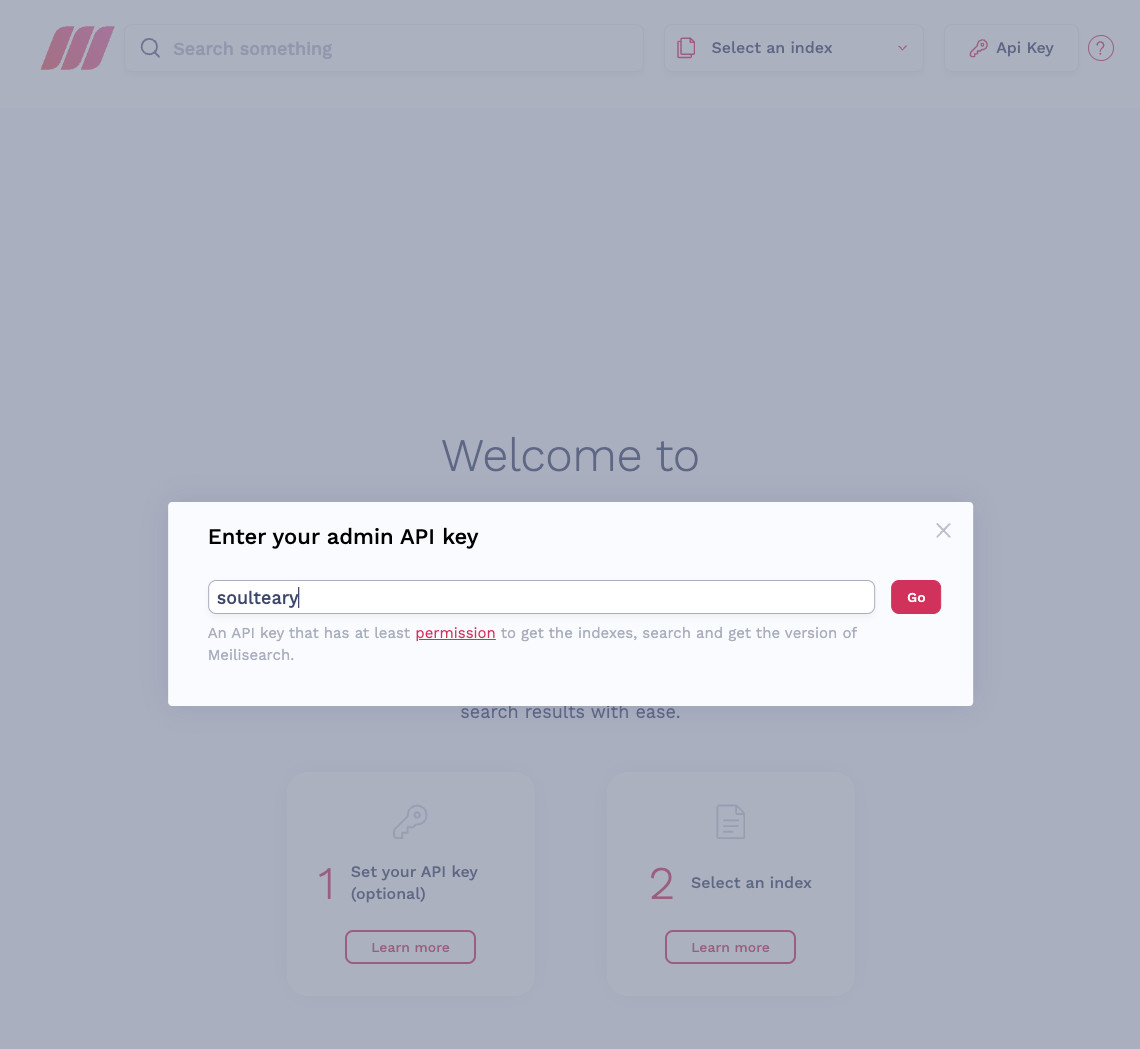
Task: Click the Meilisearch logo
Action: (x=78, y=48)
